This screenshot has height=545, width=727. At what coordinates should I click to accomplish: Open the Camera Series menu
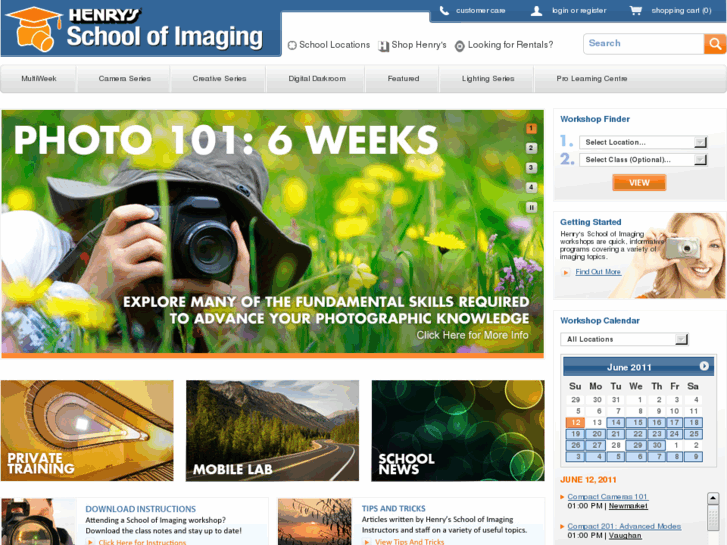coord(124,79)
